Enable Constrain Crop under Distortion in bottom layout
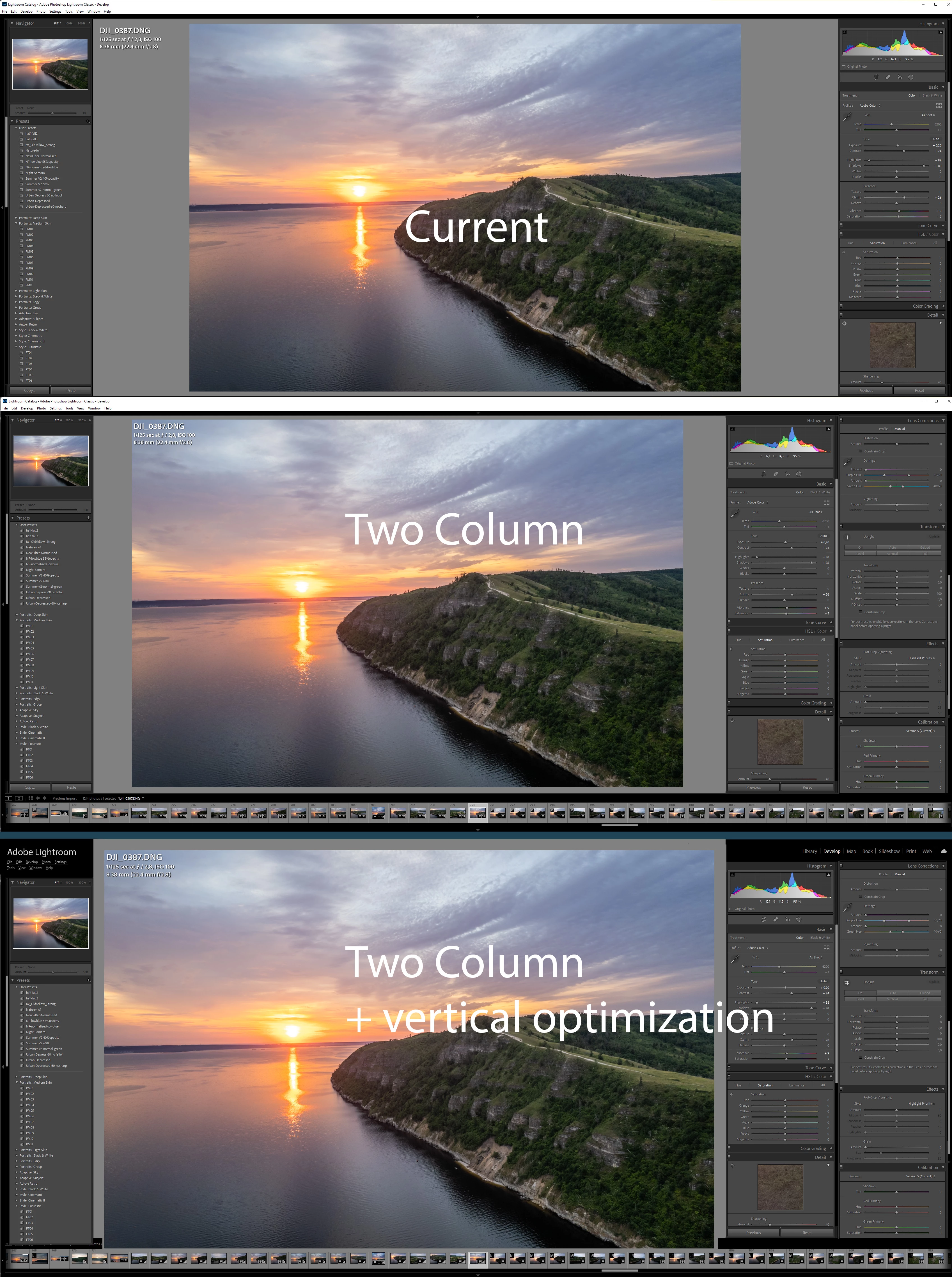The height and width of the screenshot is (1277, 952). [860, 896]
